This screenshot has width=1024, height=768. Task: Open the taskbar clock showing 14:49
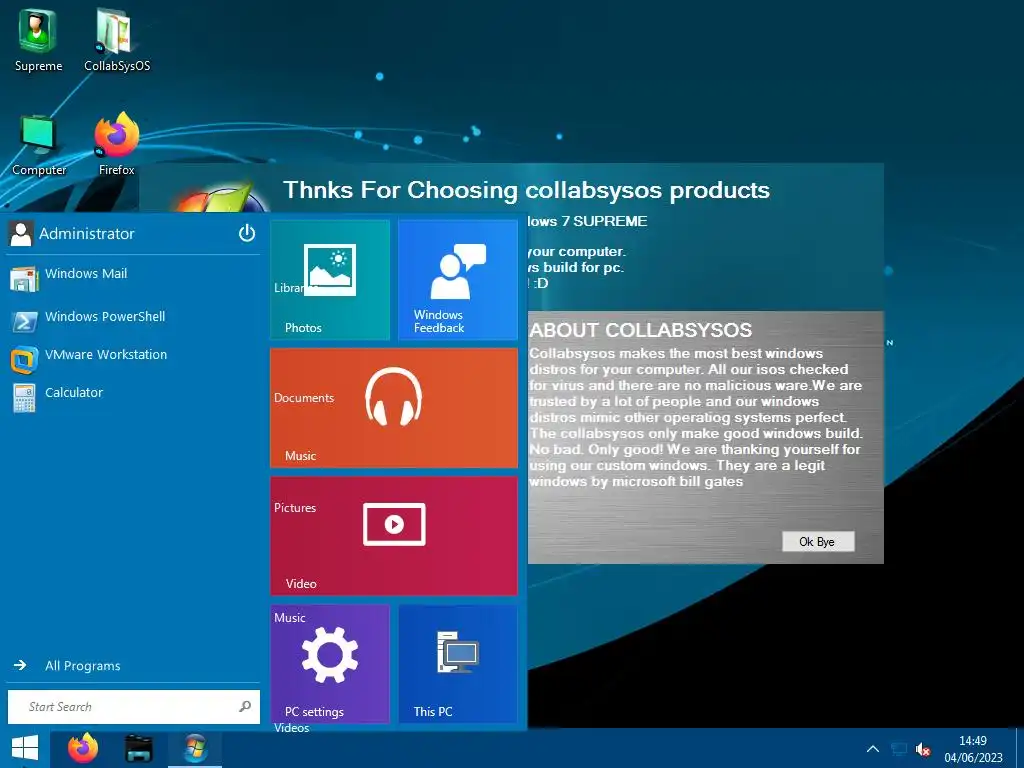(x=973, y=749)
